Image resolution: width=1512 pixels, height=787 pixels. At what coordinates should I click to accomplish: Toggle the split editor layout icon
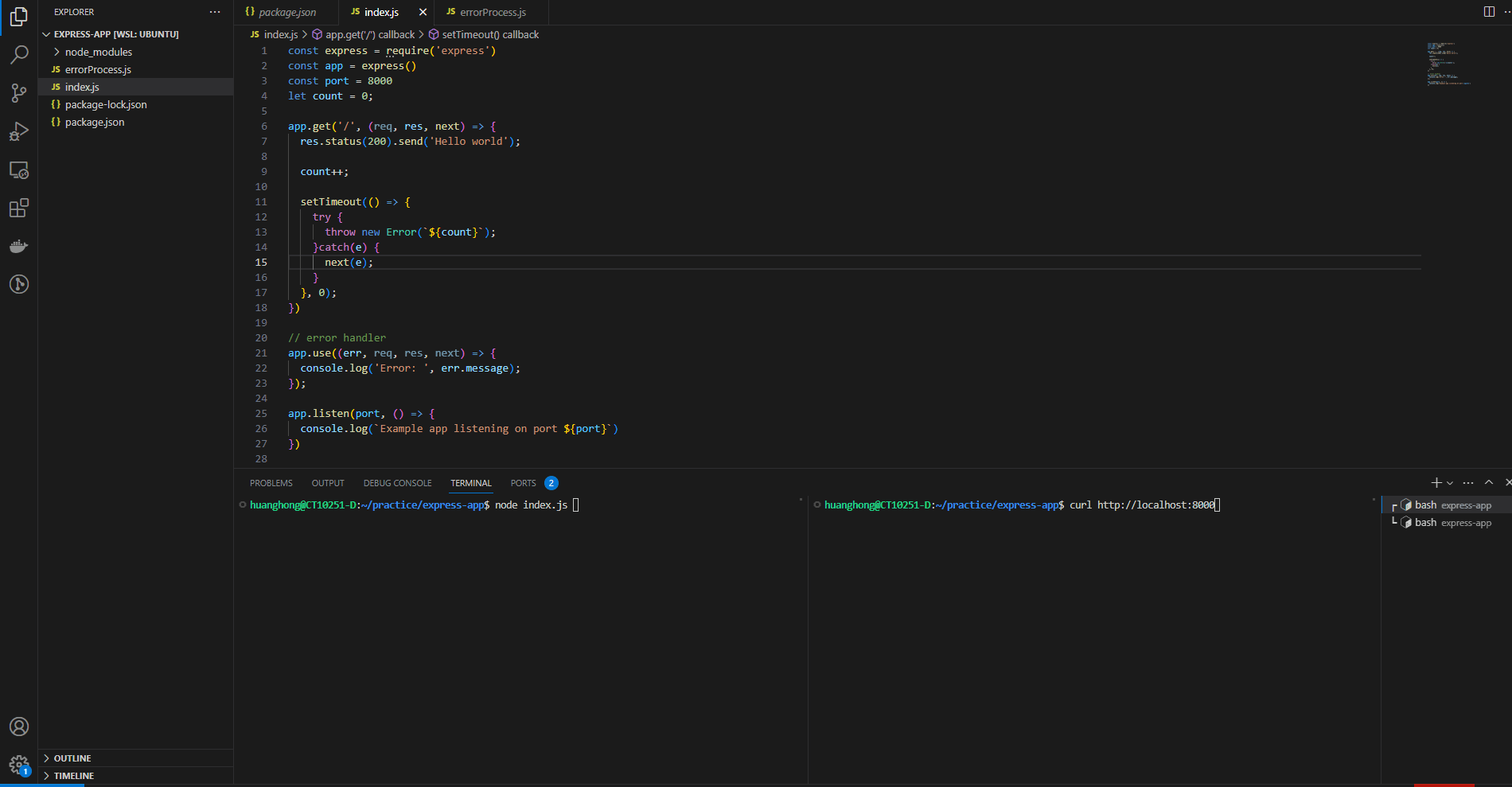[x=1488, y=12]
